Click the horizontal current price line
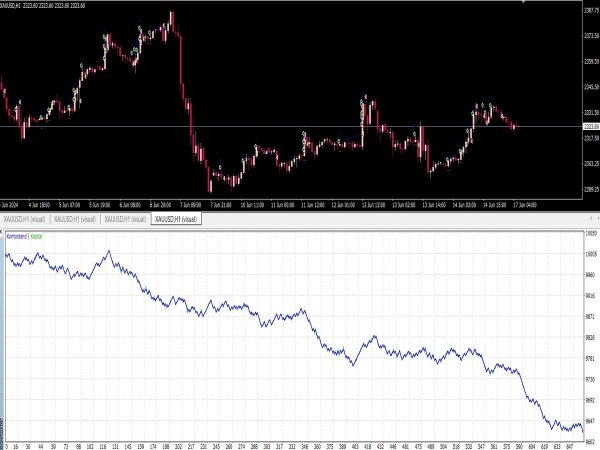 (x=291, y=126)
